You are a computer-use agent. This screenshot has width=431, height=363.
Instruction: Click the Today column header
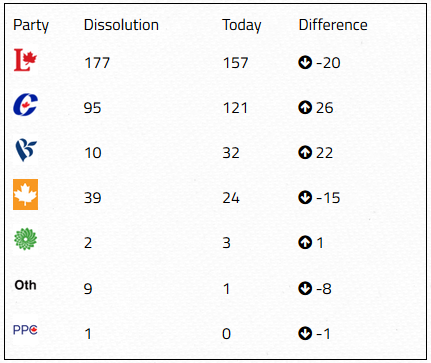(x=242, y=25)
